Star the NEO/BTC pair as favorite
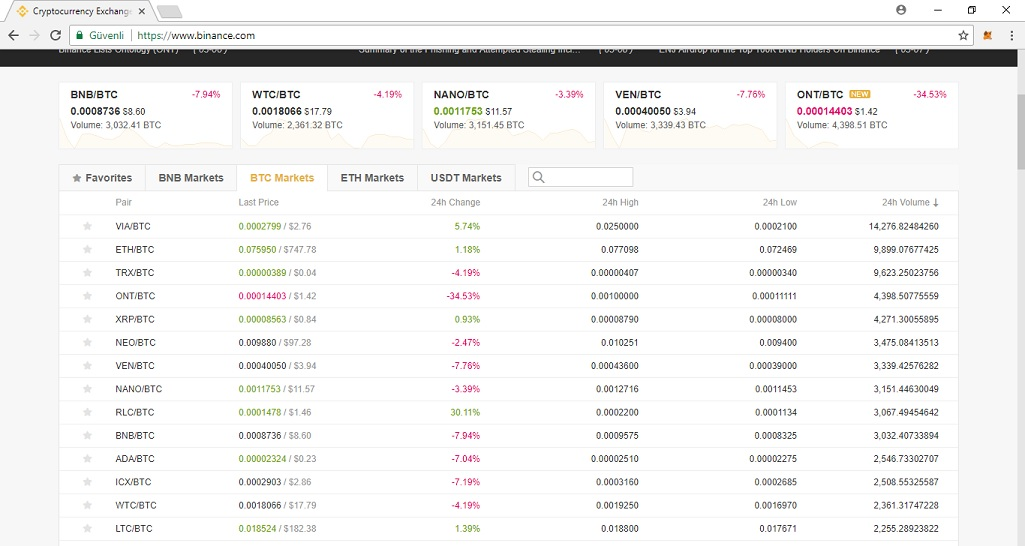Screen dimensions: 1025x546 pos(87,342)
